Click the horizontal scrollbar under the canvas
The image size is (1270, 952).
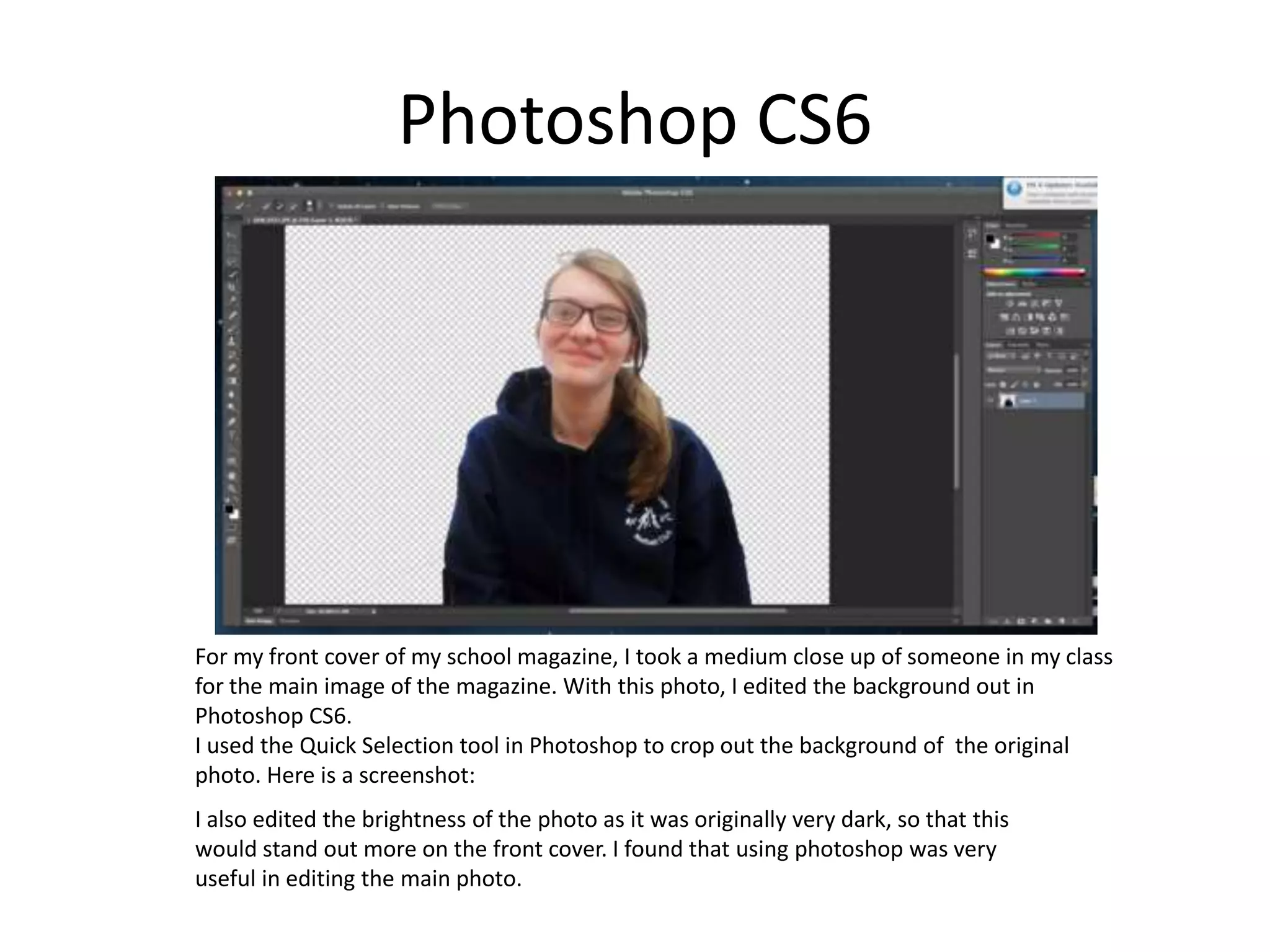click(677, 610)
